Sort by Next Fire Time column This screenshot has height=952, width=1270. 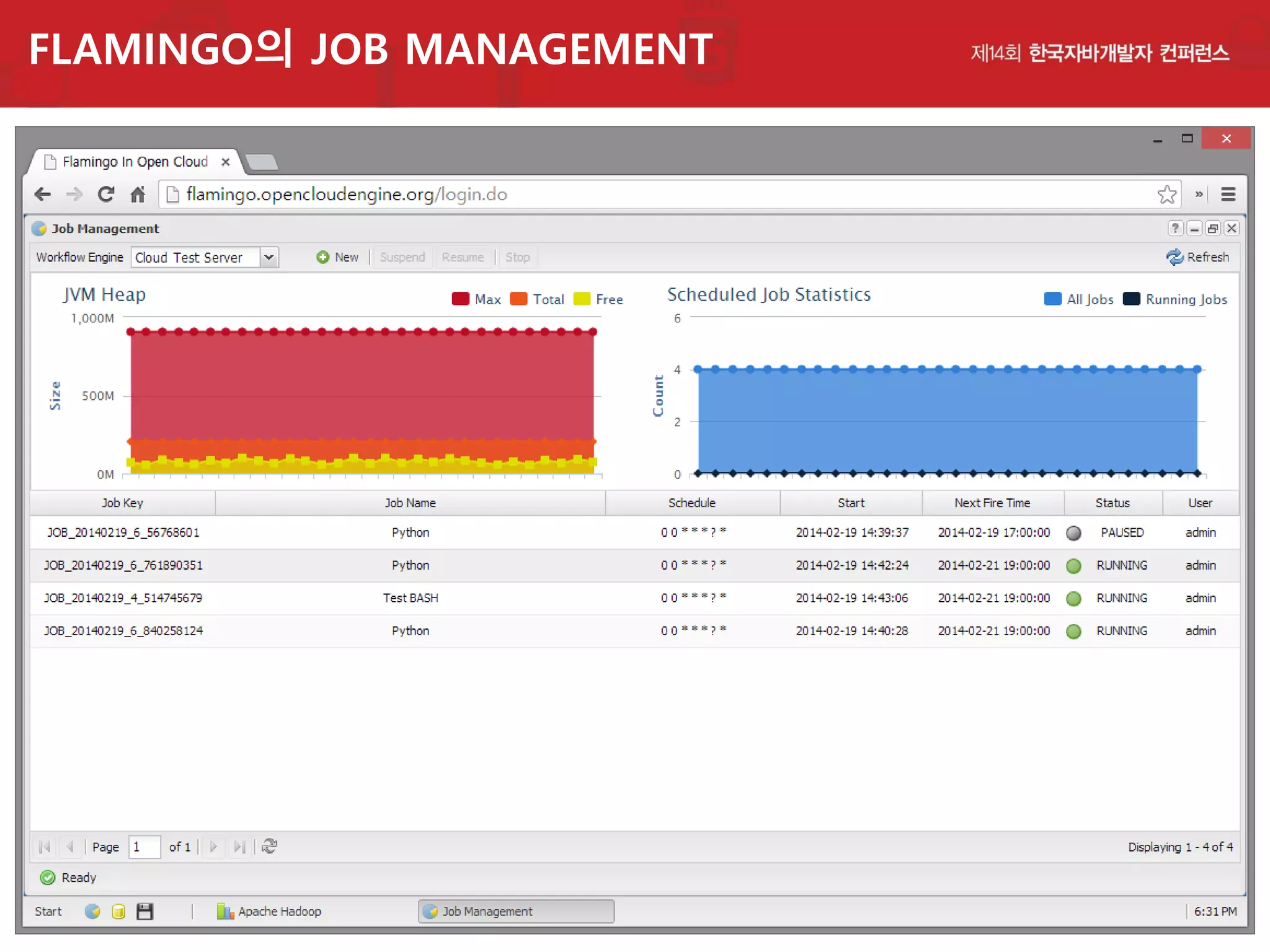(x=993, y=503)
